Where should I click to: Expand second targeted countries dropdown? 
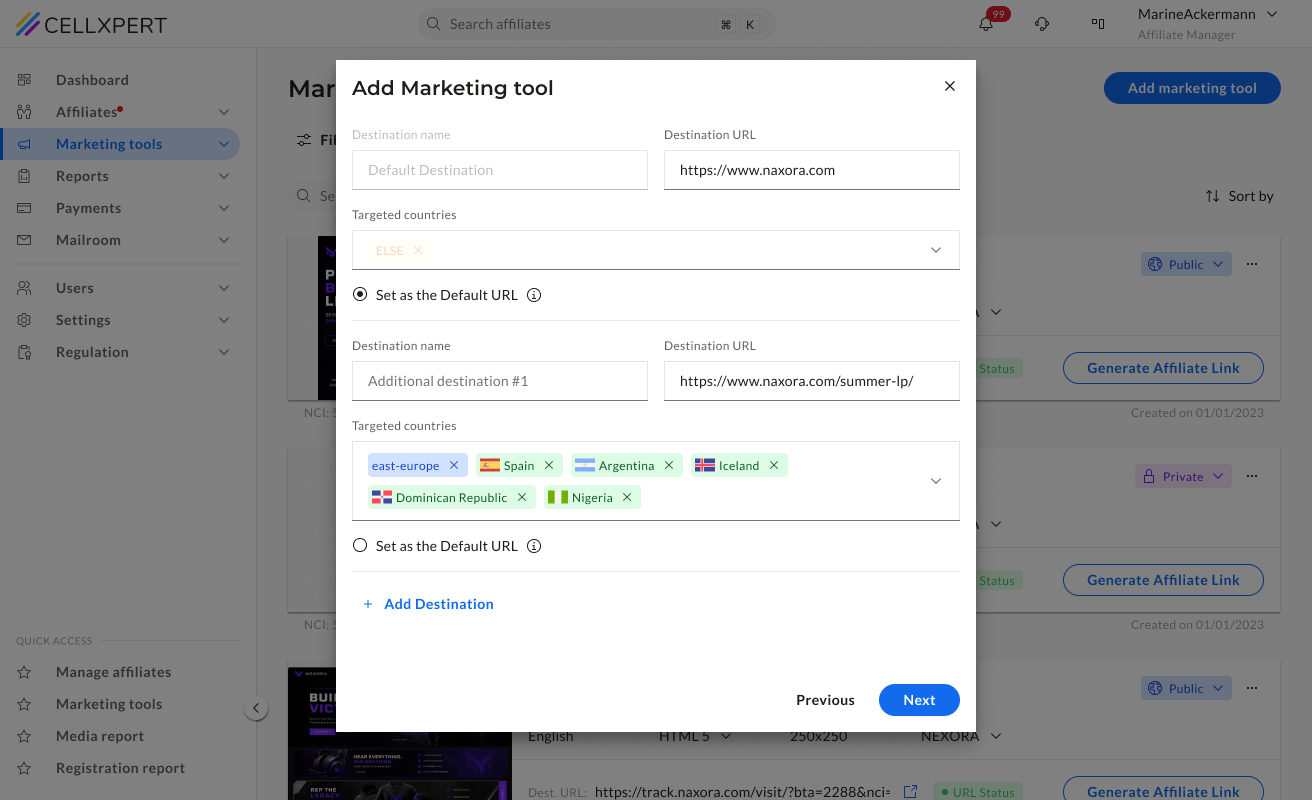point(936,481)
